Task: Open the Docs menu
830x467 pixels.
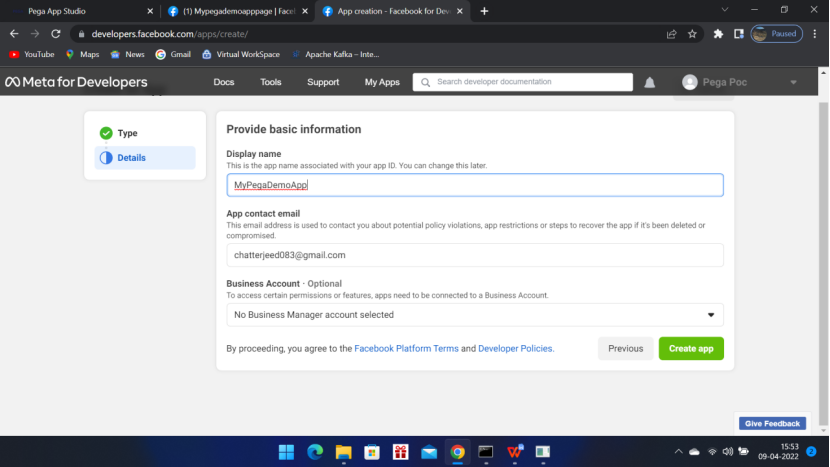Action: tap(224, 82)
